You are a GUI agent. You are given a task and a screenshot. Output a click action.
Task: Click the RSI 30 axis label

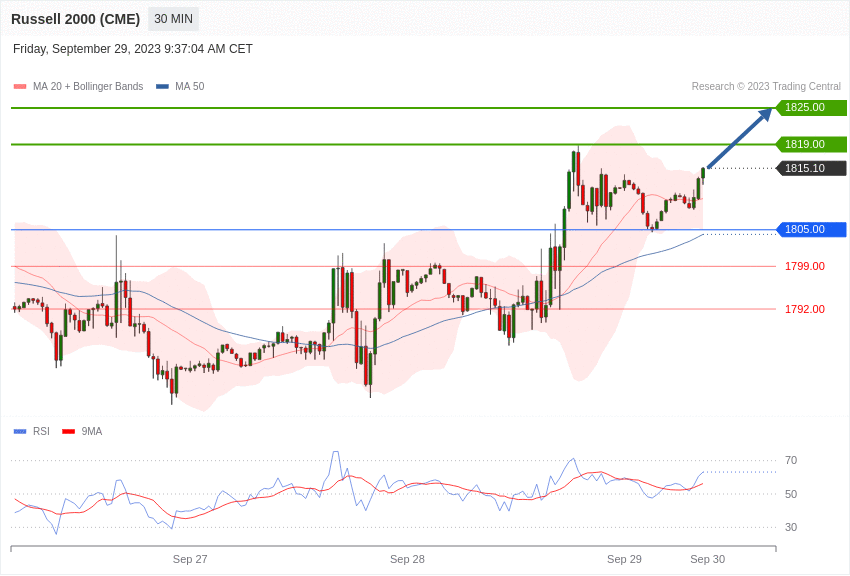pyautogui.click(x=791, y=527)
